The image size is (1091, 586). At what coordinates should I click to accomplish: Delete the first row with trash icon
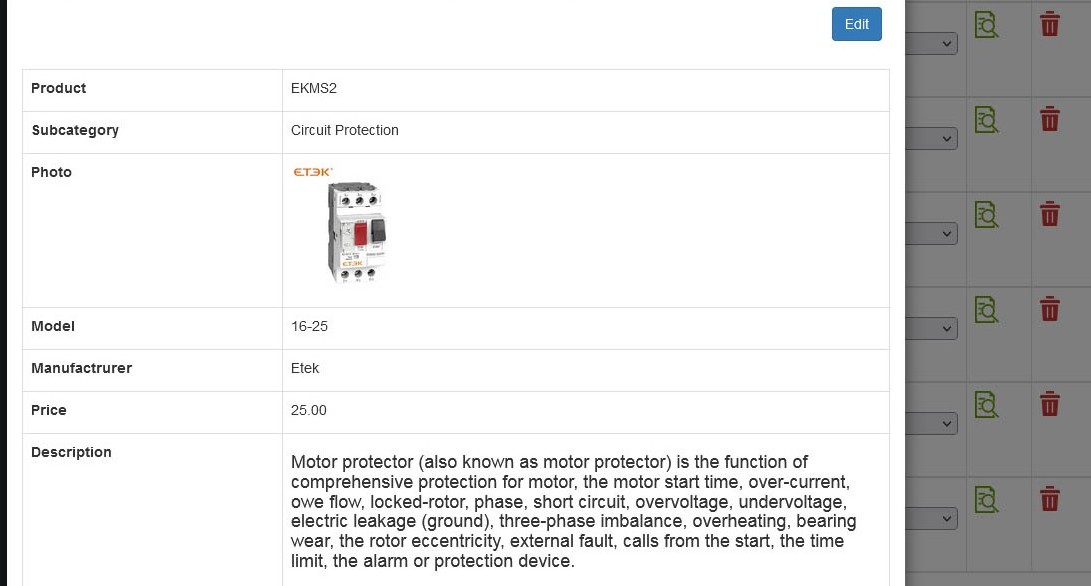pos(1050,24)
